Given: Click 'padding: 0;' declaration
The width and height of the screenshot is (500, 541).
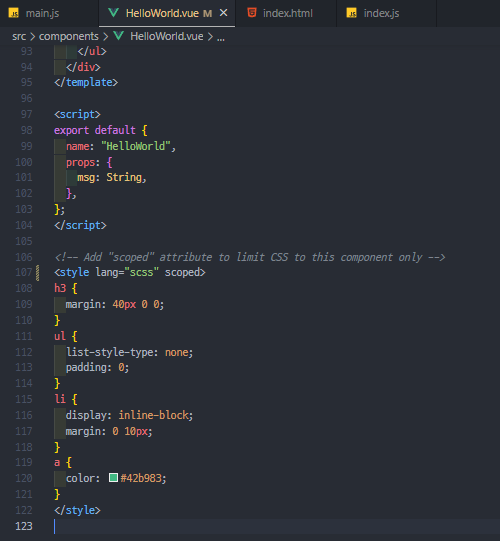Looking at the screenshot, I should pyautogui.click(x=97, y=368).
